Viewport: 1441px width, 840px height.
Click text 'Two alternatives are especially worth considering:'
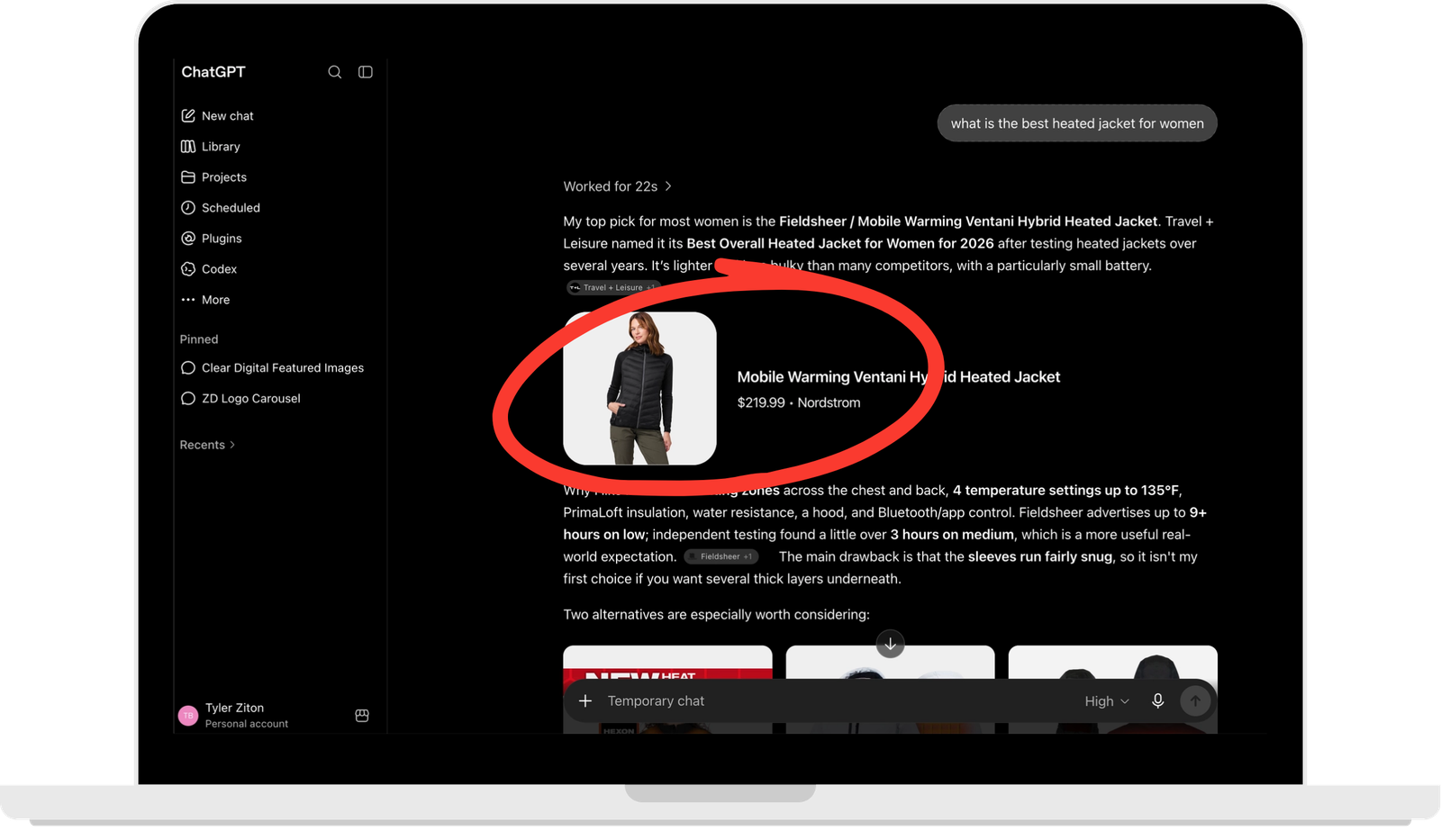click(716, 615)
